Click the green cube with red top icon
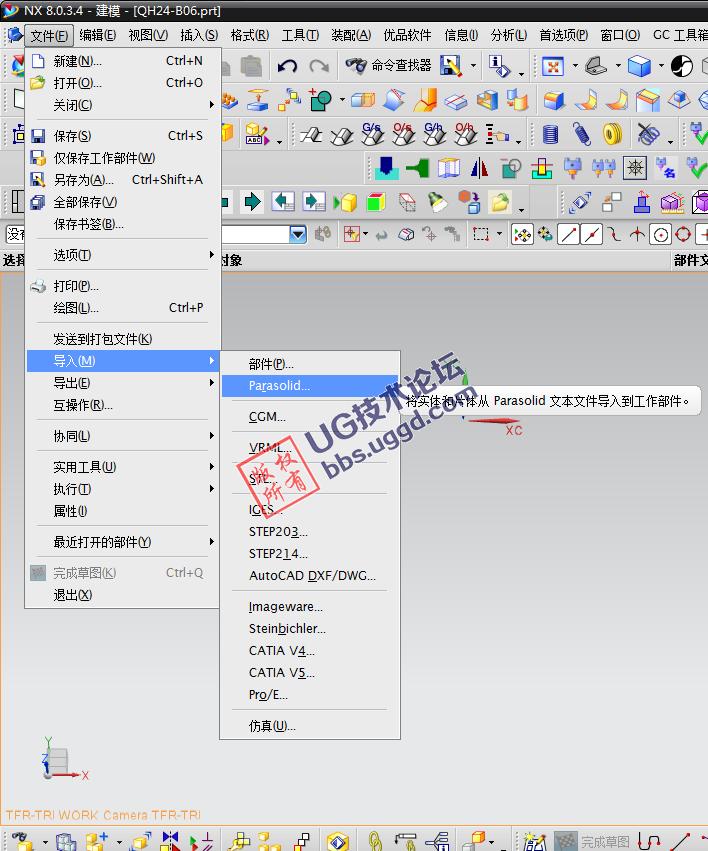Screen dimensions: 708x851 (x=375, y=202)
